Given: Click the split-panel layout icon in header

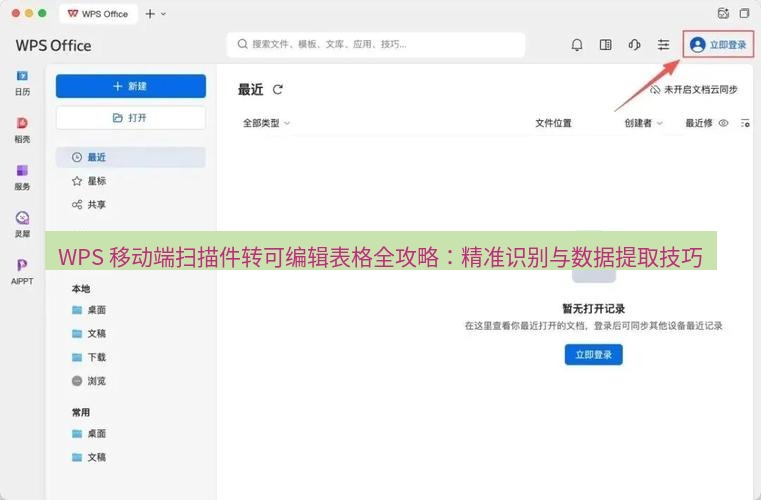Looking at the screenshot, I should pos(605,45).
